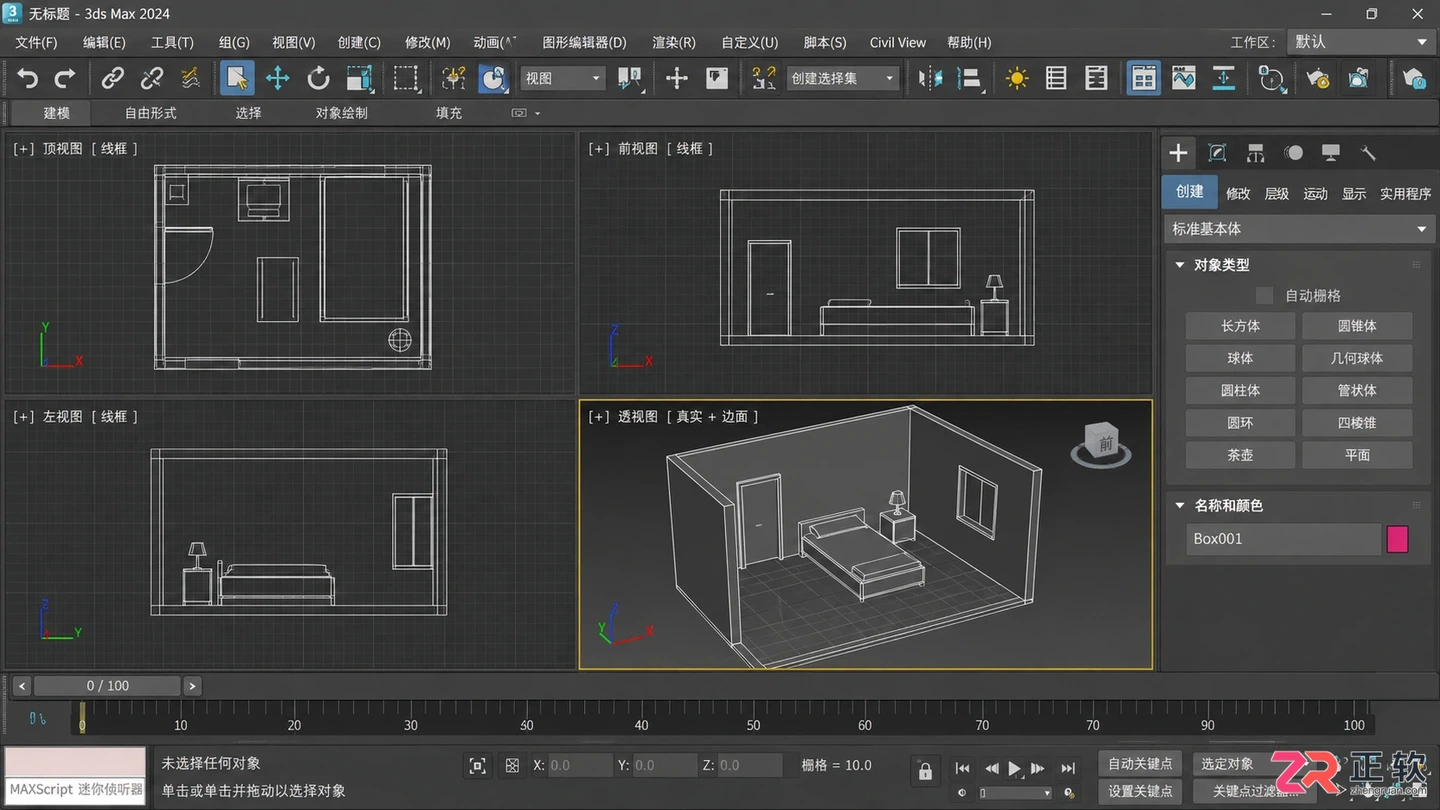Toggle the rectangular selection region icon
This screenshot has height=810, width=1440.
coord(405,78)
